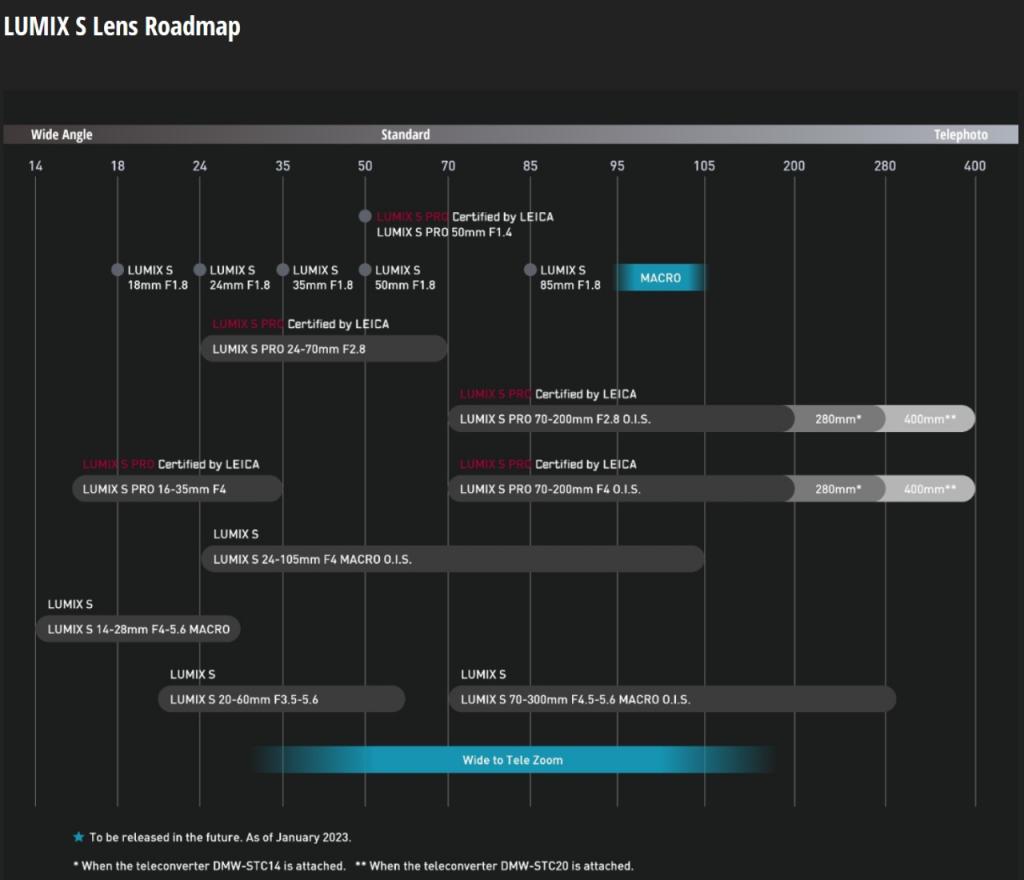Click the dot marker for LUMIX S 18mm F1.8
The image size is (1024, 880).
click(x=118, y=270)
